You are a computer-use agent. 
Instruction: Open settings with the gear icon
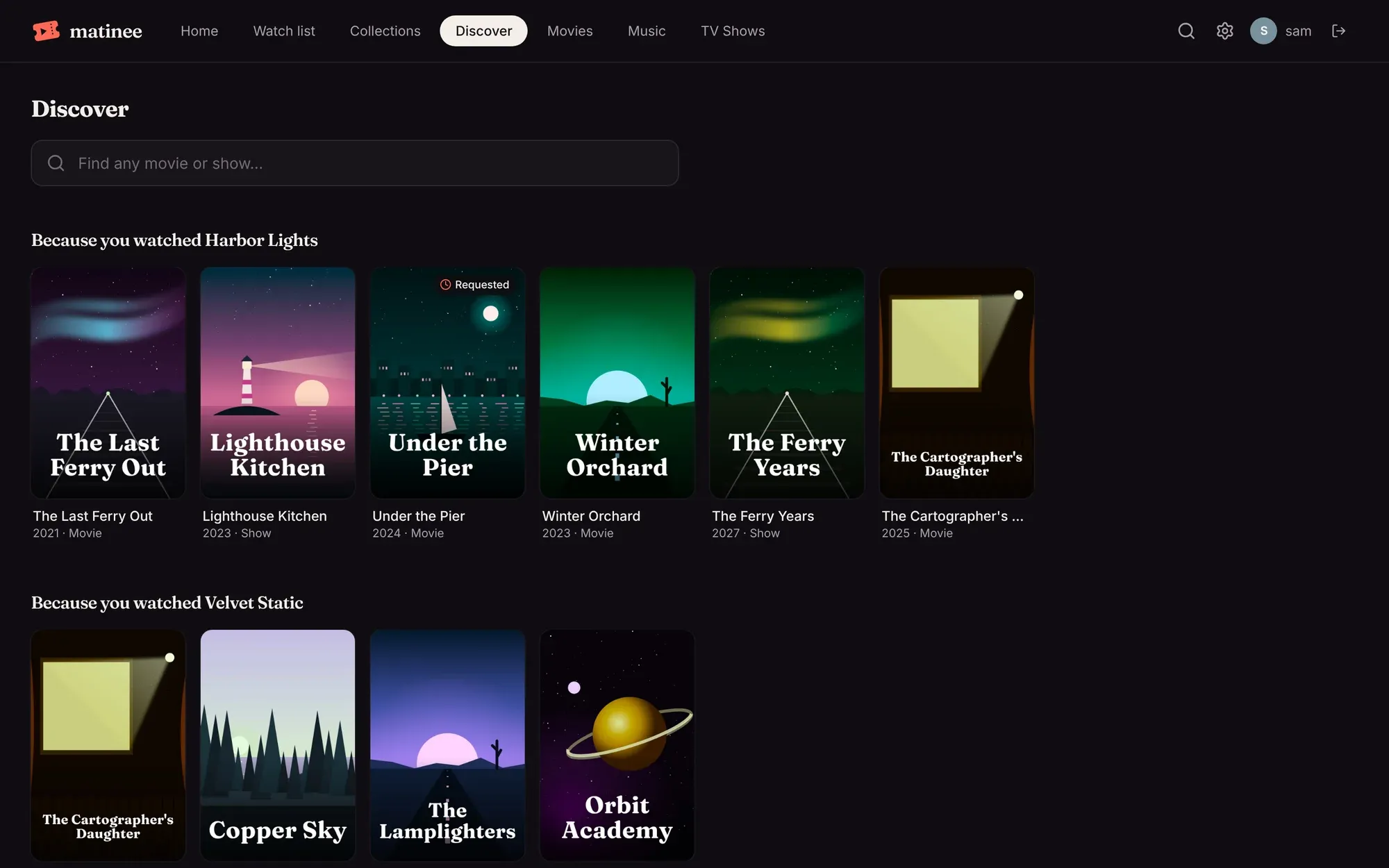[1224, 31]
